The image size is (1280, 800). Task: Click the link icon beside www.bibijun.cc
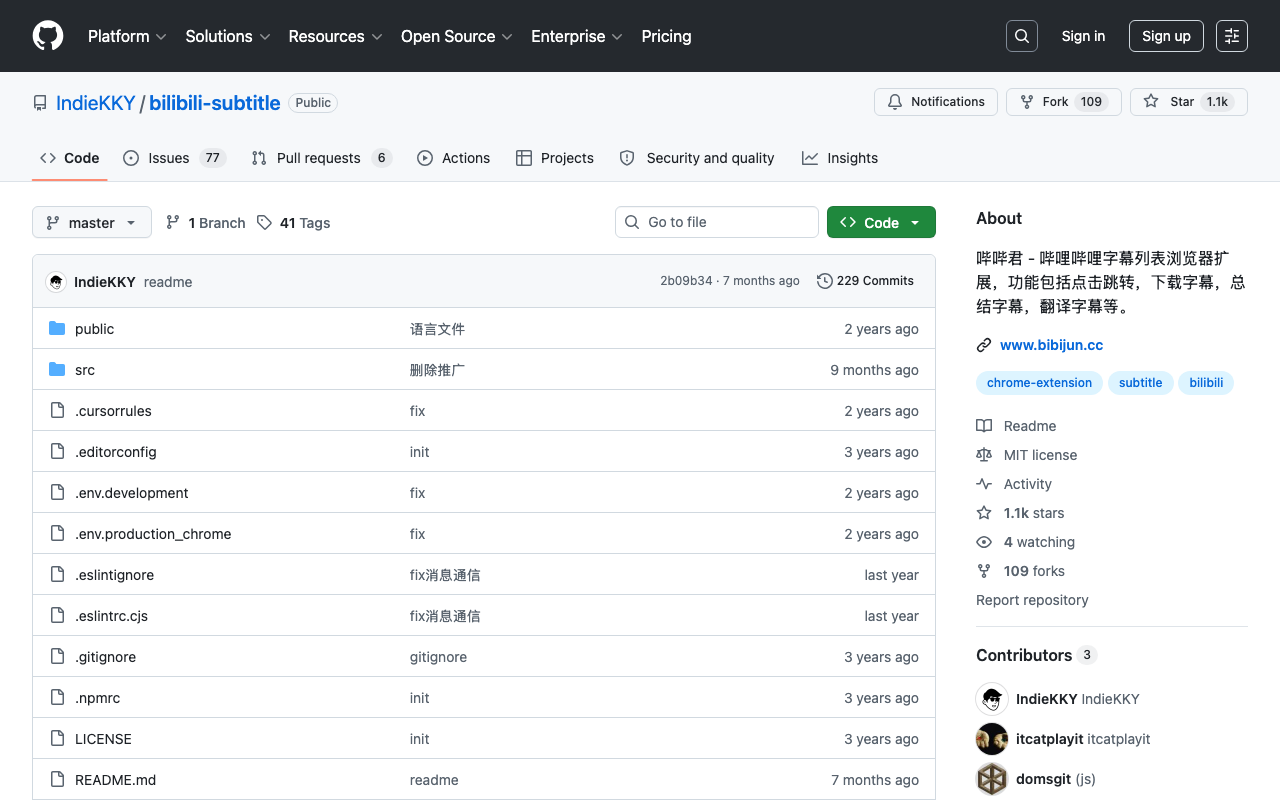tap(984, 345)
